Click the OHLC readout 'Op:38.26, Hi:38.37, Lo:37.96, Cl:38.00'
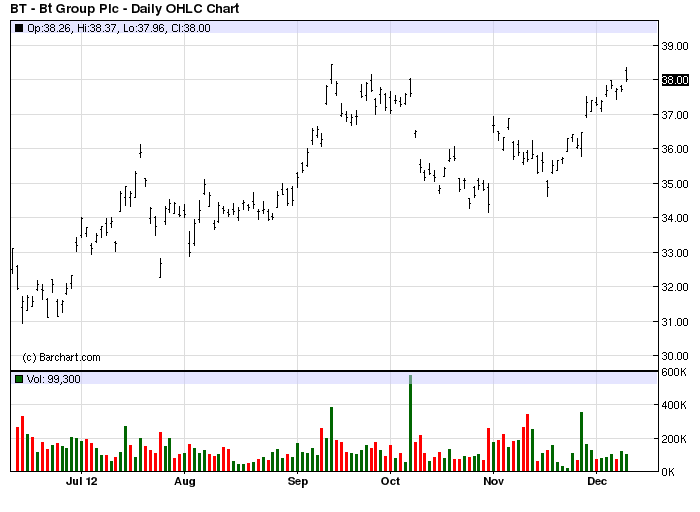The image size is (700, 512). pyautogui.click(x=119, y=29)
